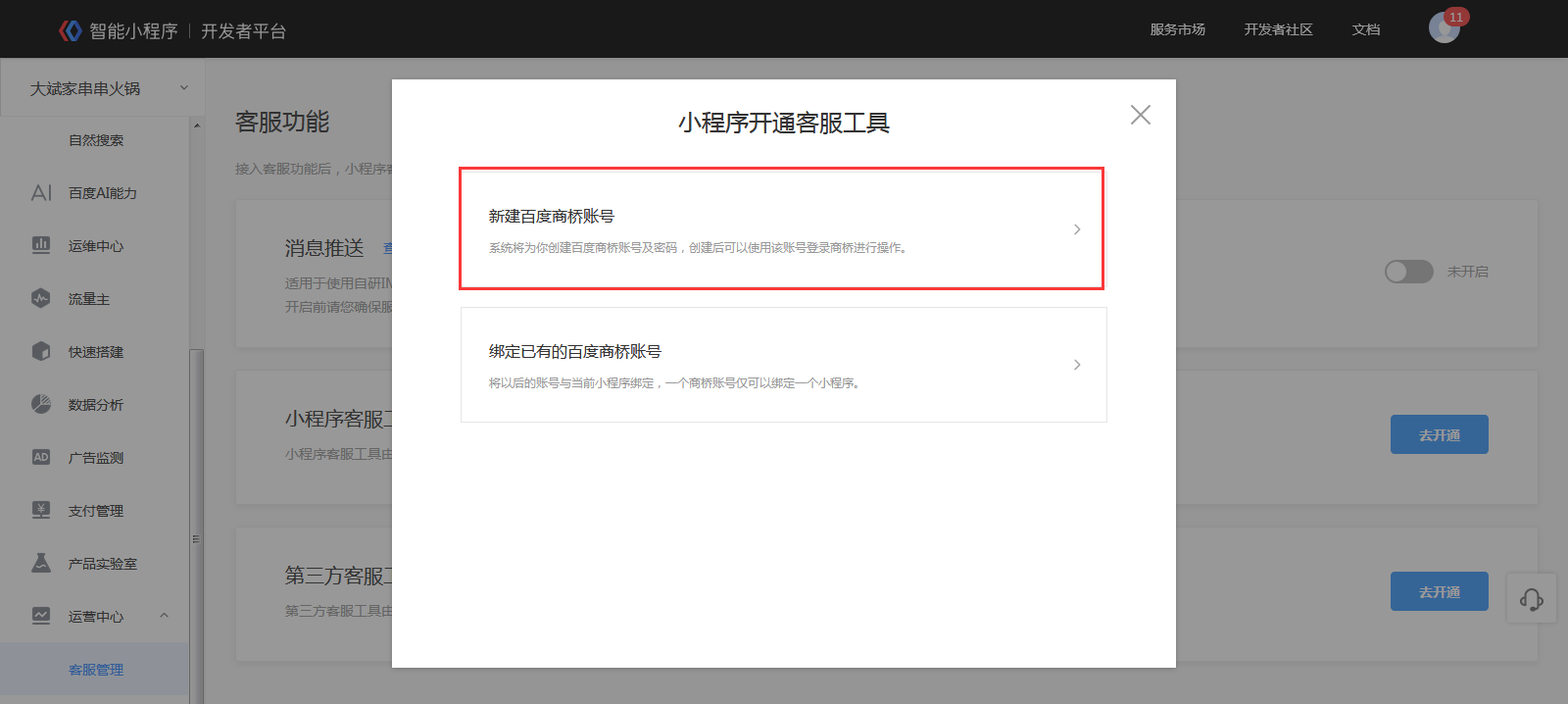This screenshot has width=1568, height=704.
Task: Open 服务市场 in top navigation
Action: click(x=1178, y=29)
